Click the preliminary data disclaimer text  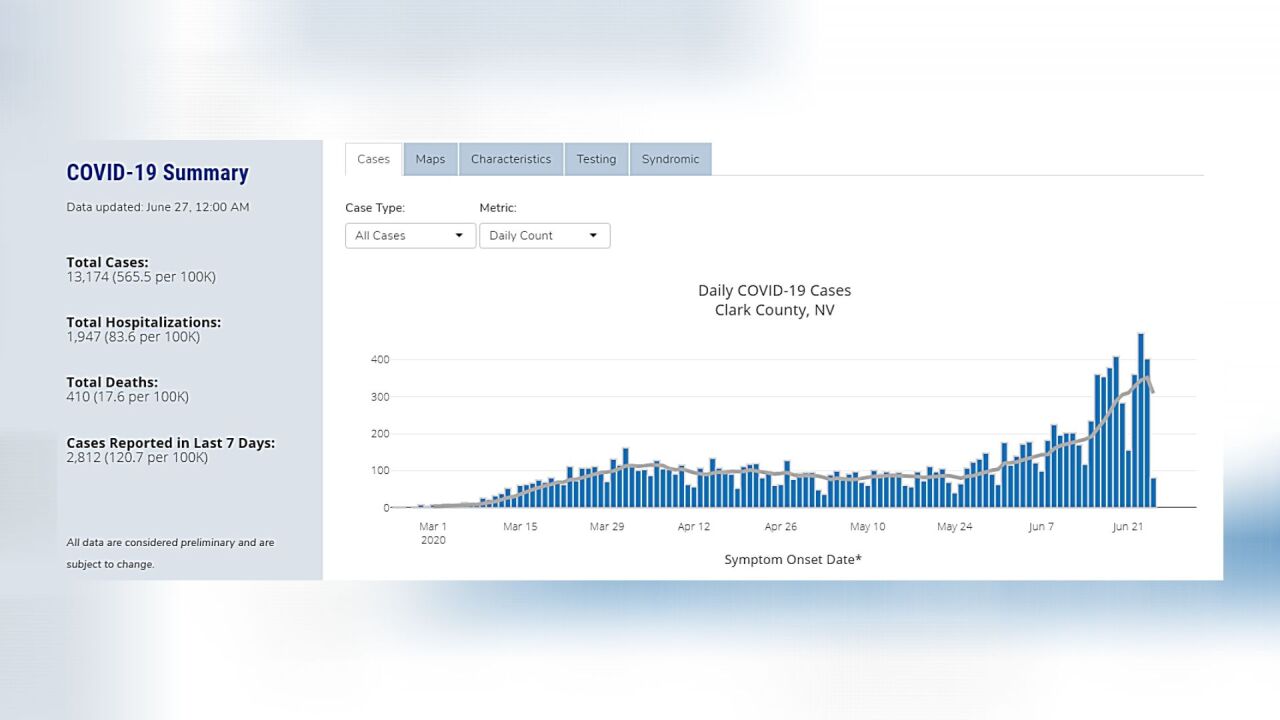coord(170,553)
